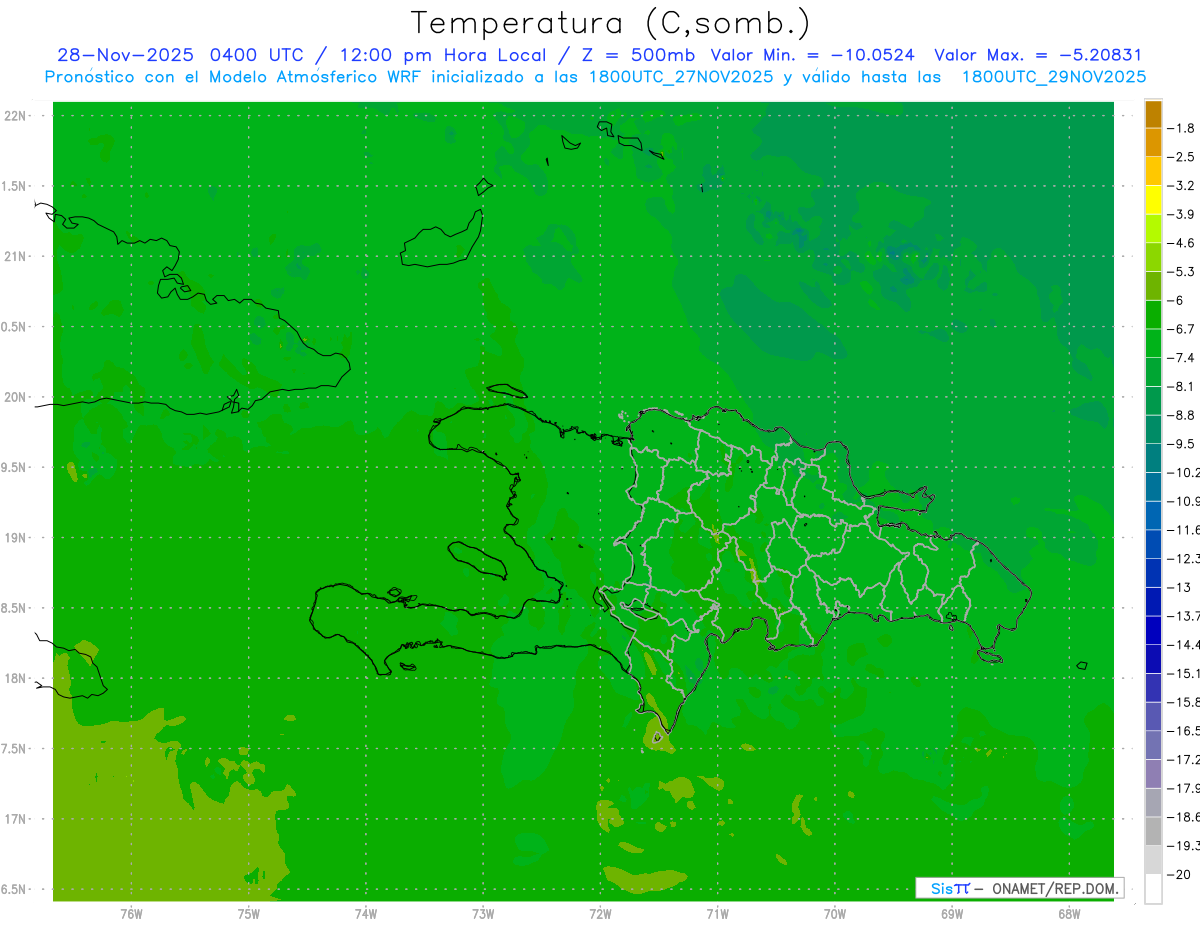Image resolution: width=1200 pixels, height=927 pixels.
Task: Pick the lime swatch between -3.9 and -4.6
Action: click(x=1153, y=228)
